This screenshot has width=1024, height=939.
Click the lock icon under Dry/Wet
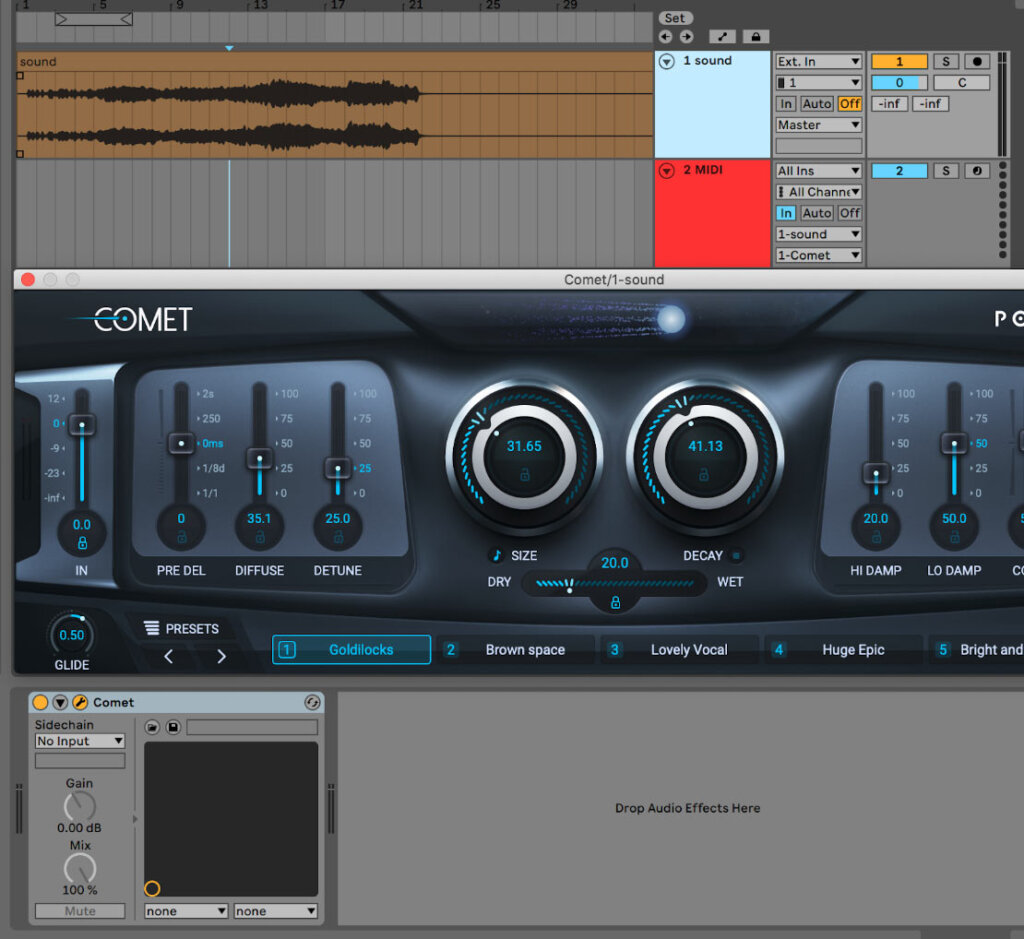tap(615, 602)
